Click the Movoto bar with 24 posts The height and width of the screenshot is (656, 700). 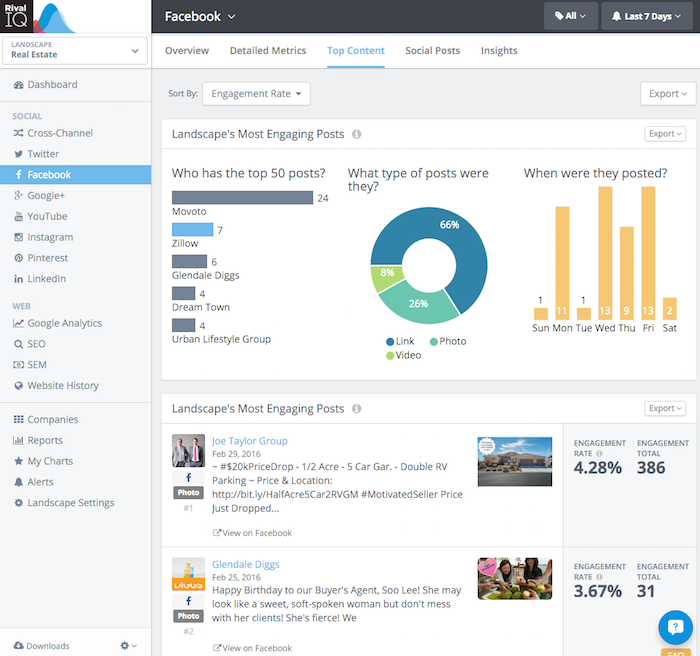pyautogui.click(x=242, y=198)
